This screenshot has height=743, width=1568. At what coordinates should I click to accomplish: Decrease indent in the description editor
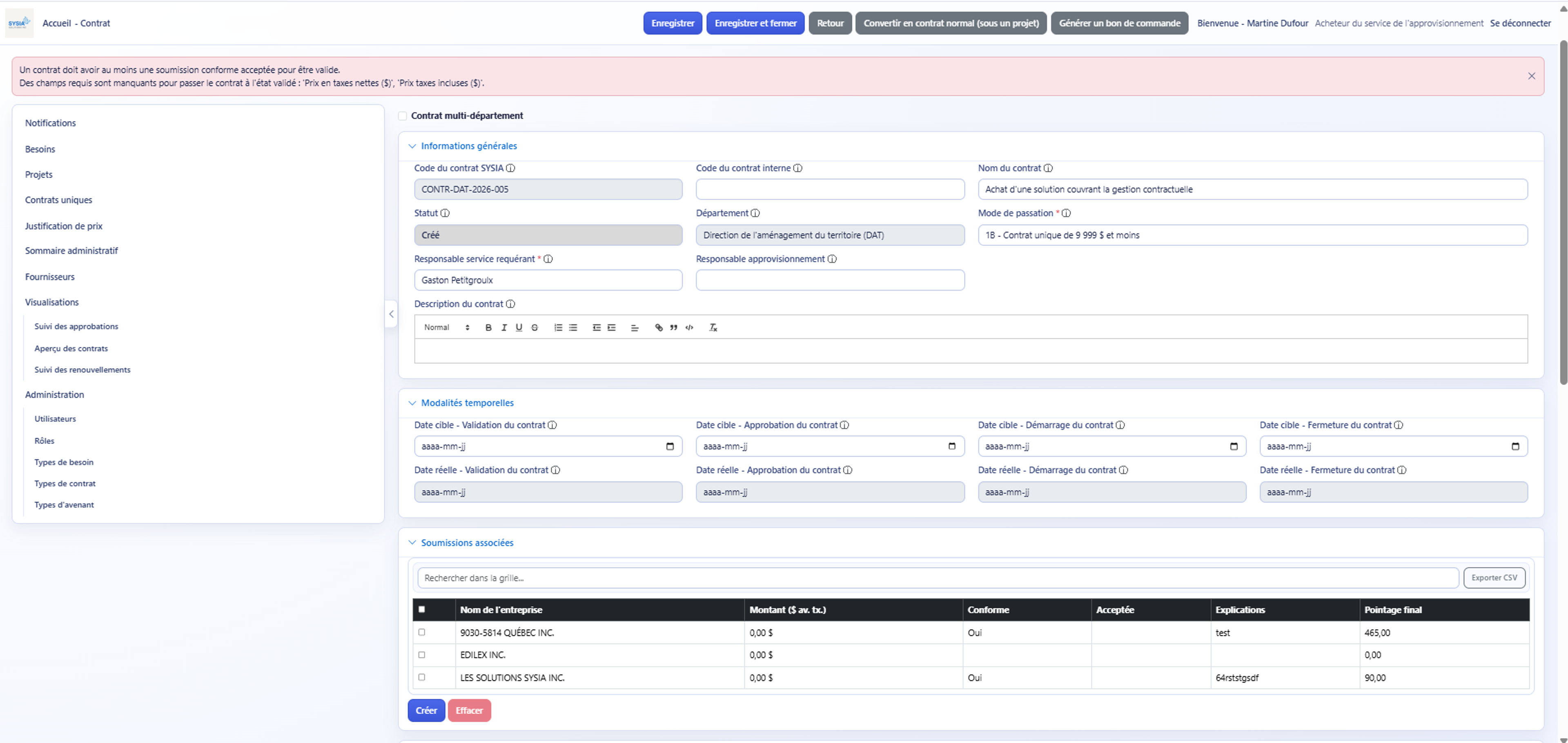coord(597,327)
